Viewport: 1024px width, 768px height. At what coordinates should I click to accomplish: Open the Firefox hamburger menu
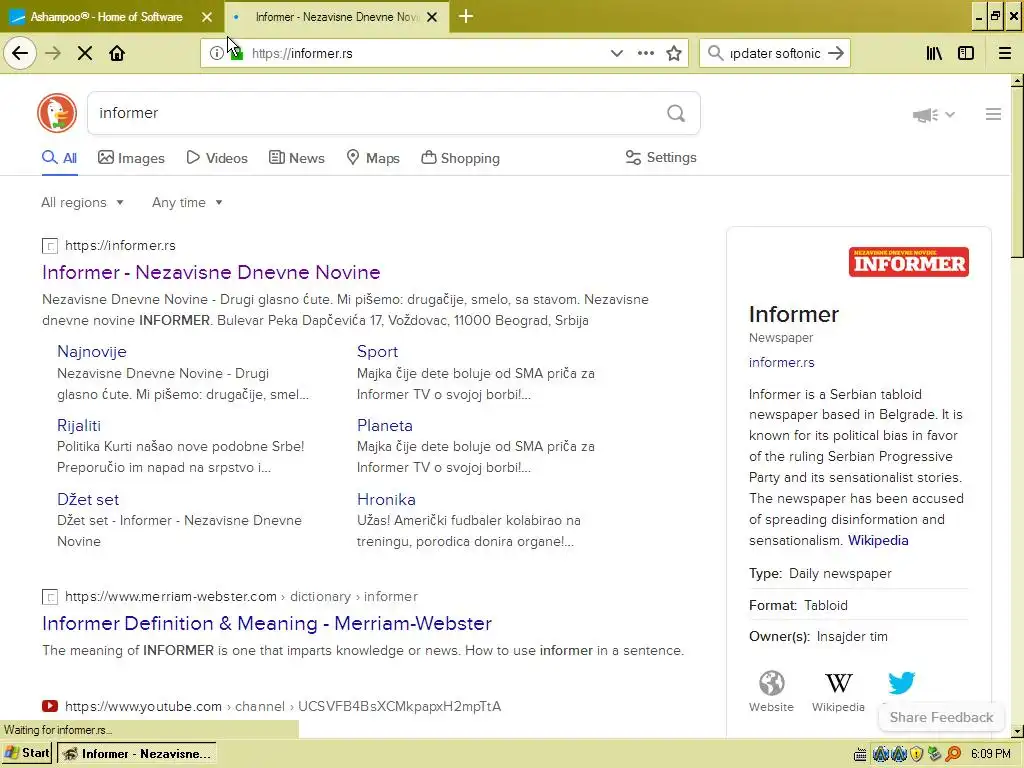pyautogui.click(x=1004, y=53)
